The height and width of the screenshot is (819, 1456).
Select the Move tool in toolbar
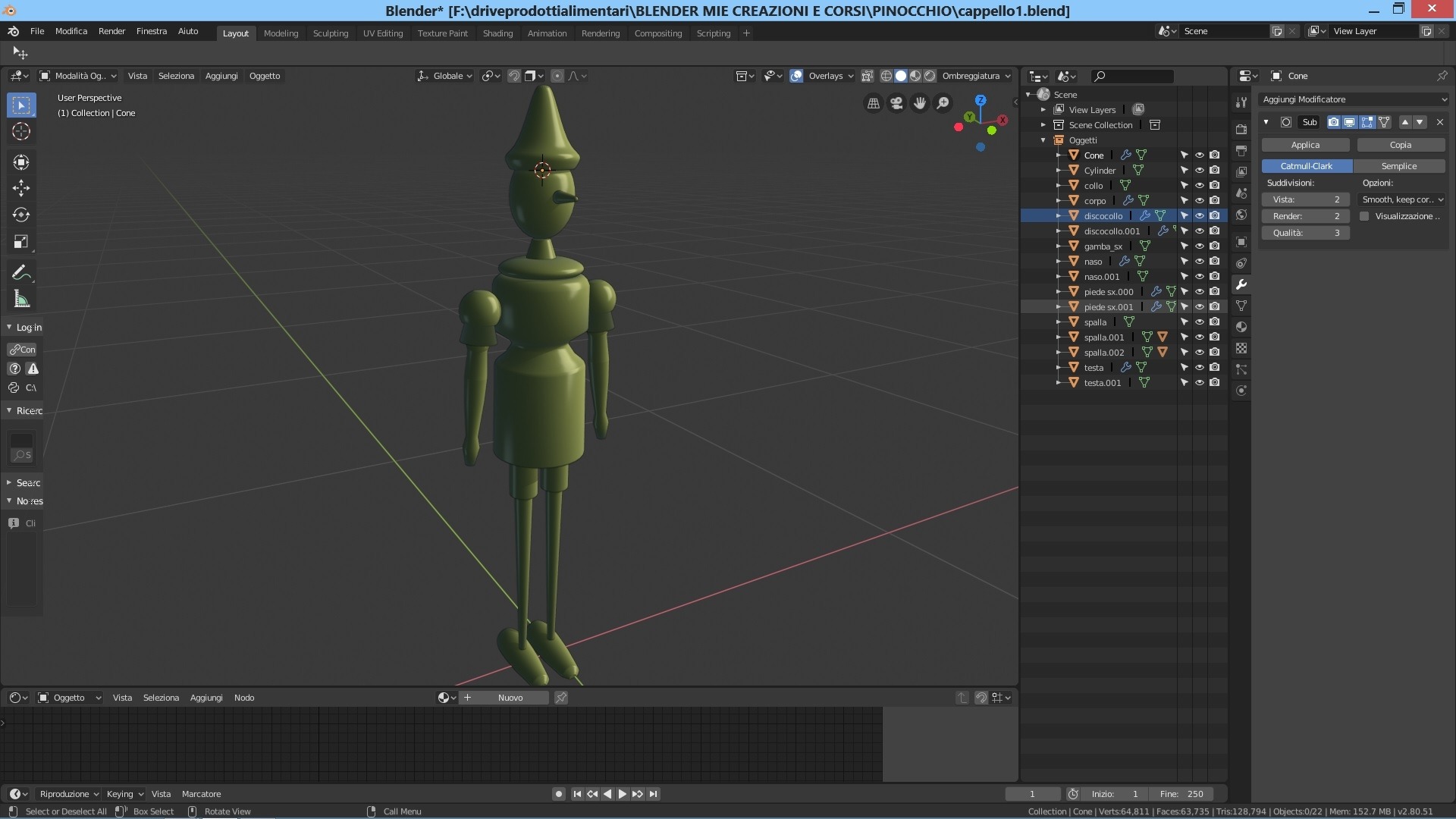(x=21, y=188)
